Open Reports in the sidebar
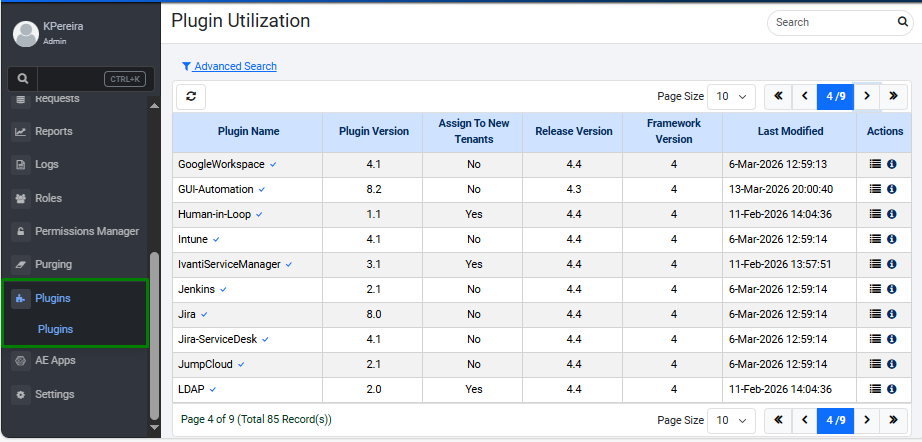The image size is (922, 442). pos(54,132)
